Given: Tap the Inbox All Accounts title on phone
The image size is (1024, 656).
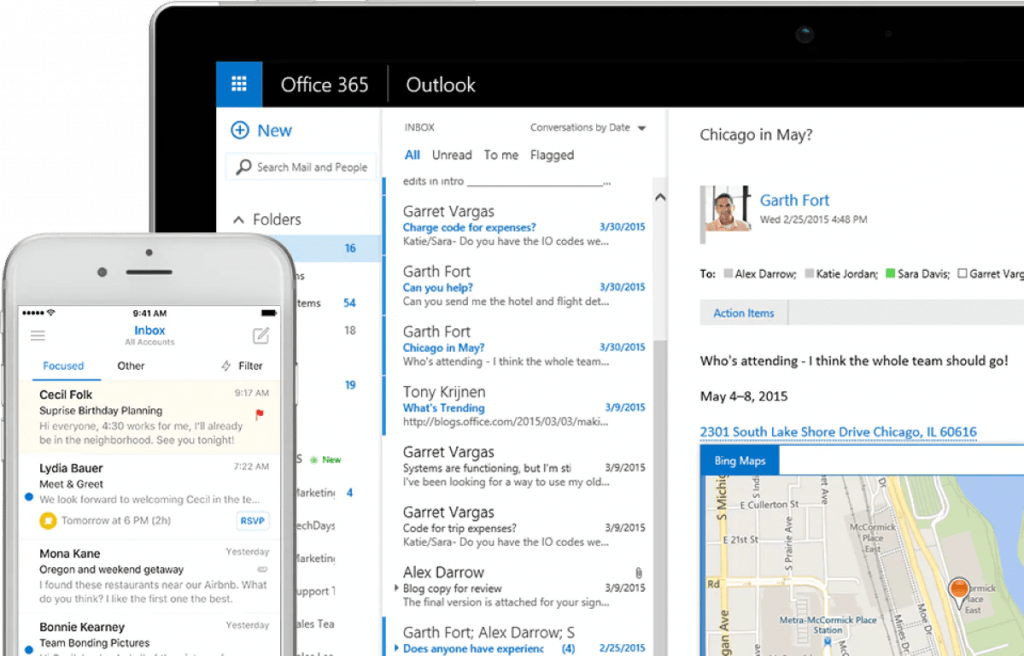Looking at the screenshot, I should 150,335.
